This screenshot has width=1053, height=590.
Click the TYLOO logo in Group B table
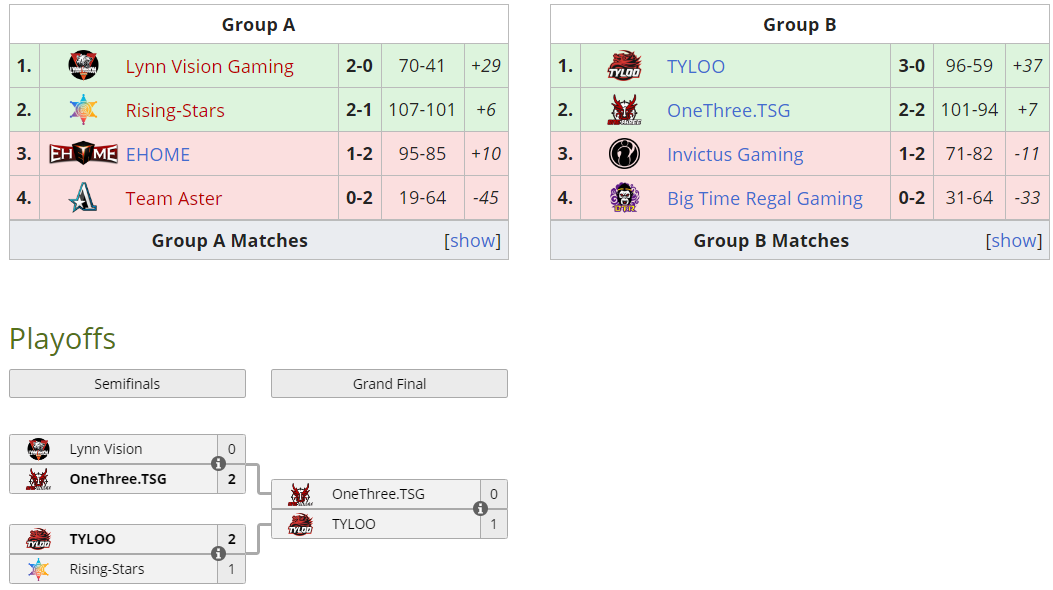click(x=624, y=66)
